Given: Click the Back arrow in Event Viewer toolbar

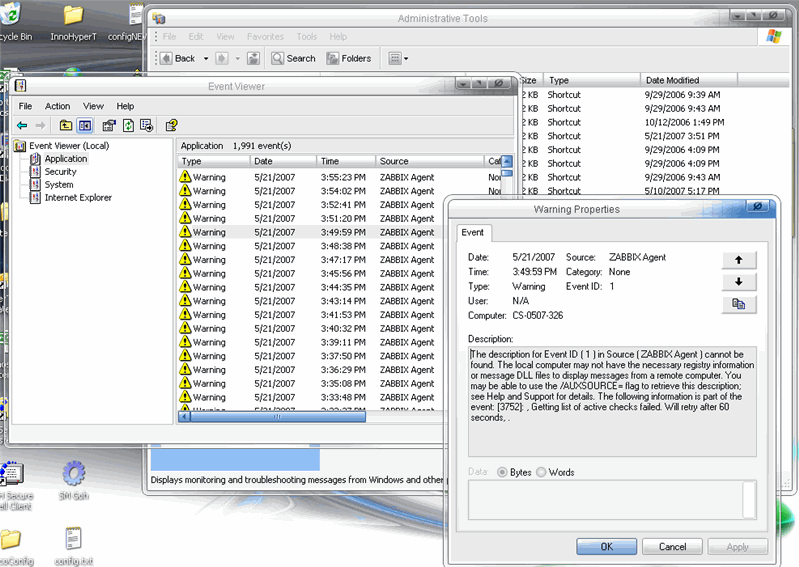Looking at the screenshot, I should click(x=22, y=125).
